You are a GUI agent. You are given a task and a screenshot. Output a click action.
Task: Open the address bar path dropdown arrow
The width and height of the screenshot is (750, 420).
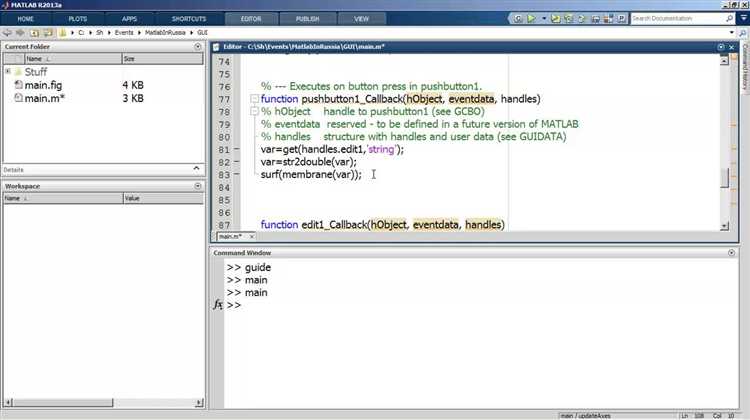[731, 33]
